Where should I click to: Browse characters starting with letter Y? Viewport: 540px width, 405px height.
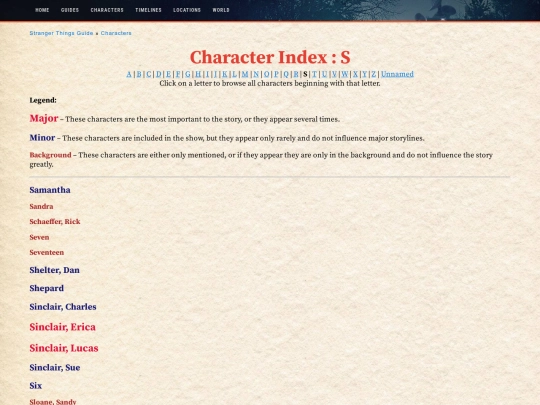pyautogui.click(x=365, y=74)
